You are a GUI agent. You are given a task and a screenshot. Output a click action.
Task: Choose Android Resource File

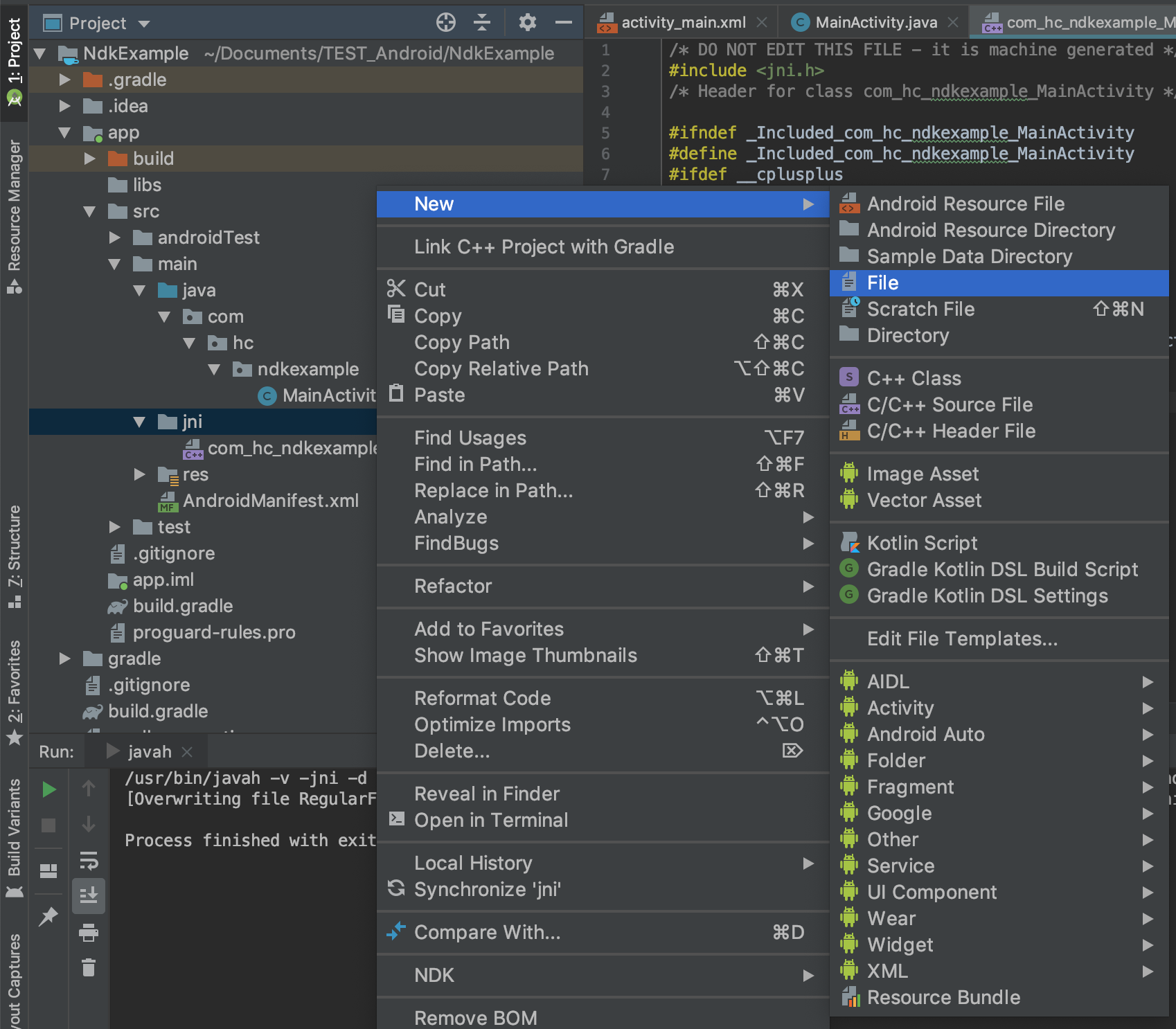pos(999,204)
